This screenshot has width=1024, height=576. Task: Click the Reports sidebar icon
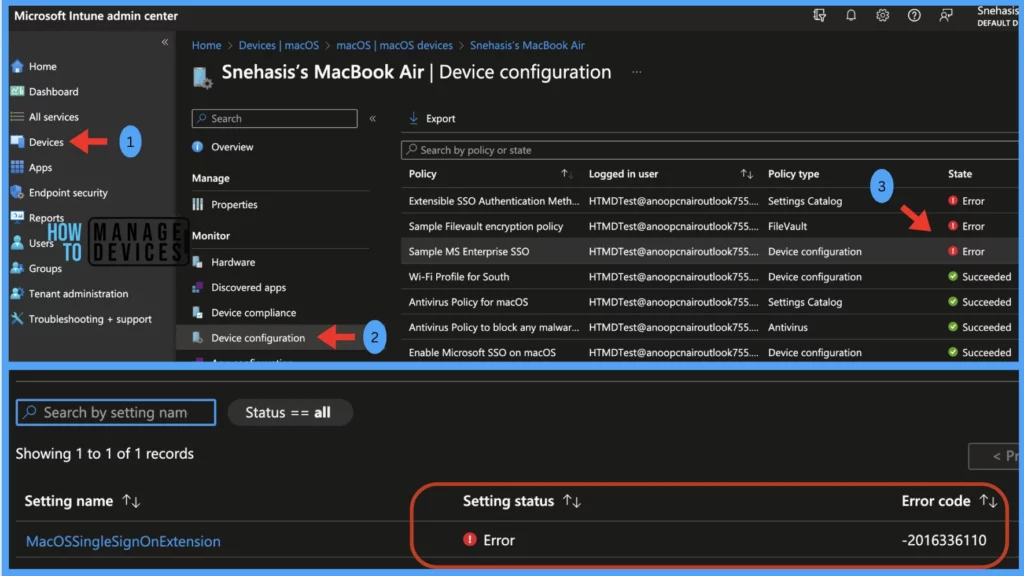pos(17,217)
